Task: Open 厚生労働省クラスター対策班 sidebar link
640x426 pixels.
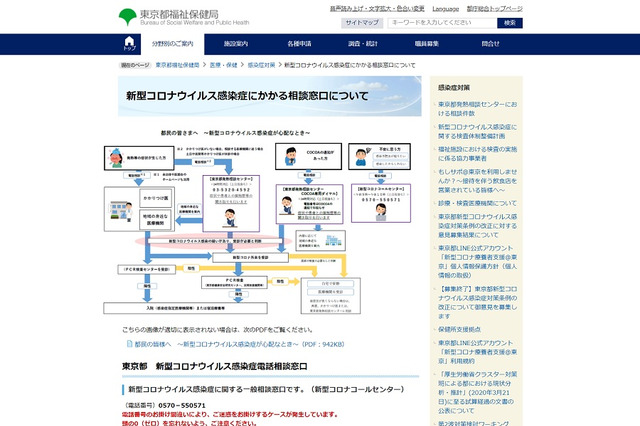Action: point(478,392)
